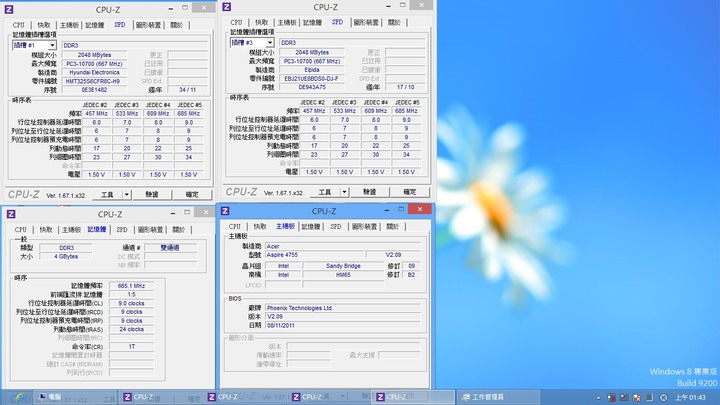
Task: Click the CPU-Z logo icon in the slot #1 SPD window title bar
Action: pos(9,9)
